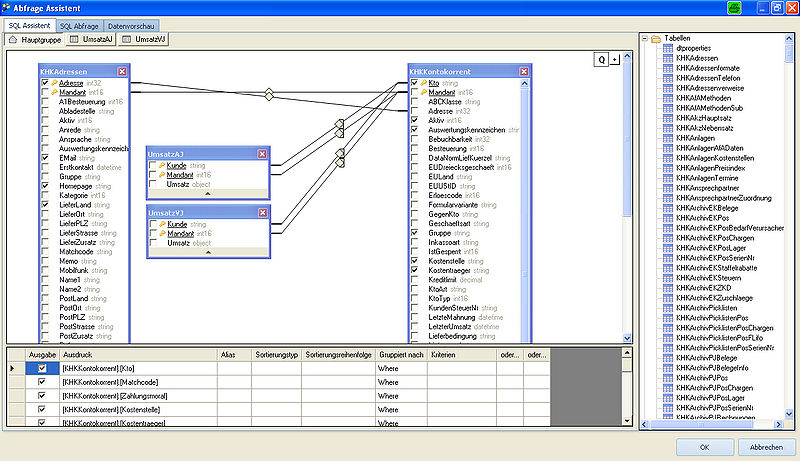Click the Gruppiert nach column header

pyautogui.click(x=402, y=354)
